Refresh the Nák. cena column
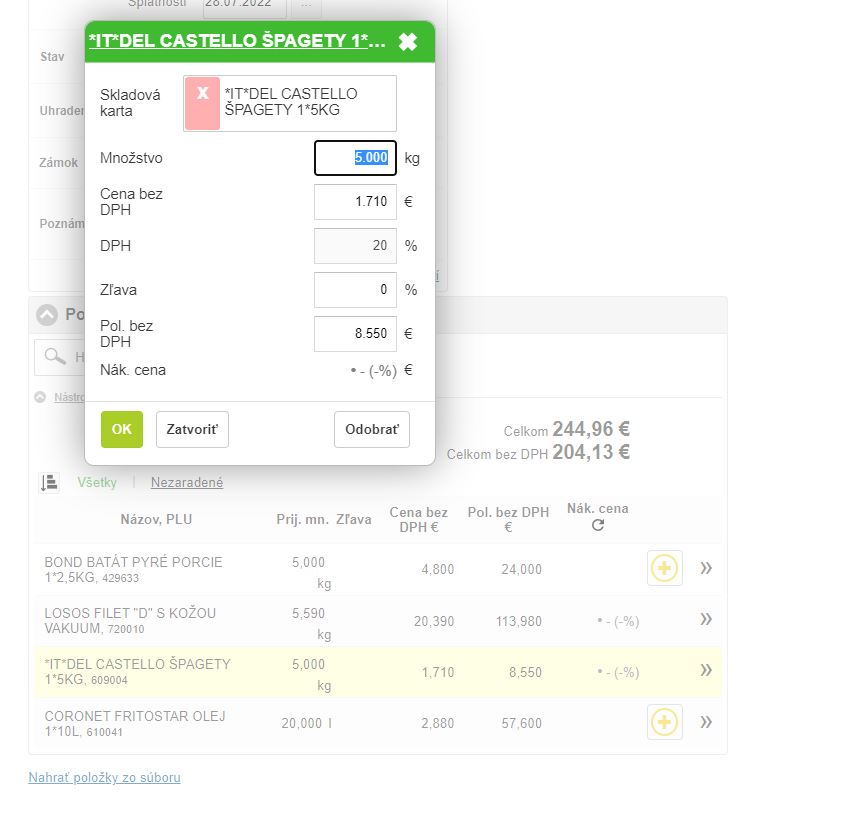This screenshot has width=863, height=814. [598, 525]
